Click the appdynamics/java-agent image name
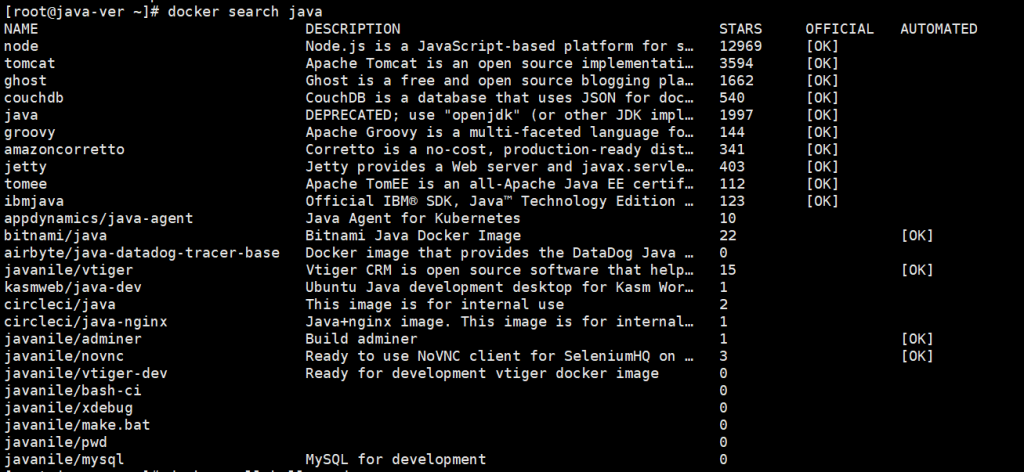This screenshot has height=472, width=1024. tap(98, 218)
